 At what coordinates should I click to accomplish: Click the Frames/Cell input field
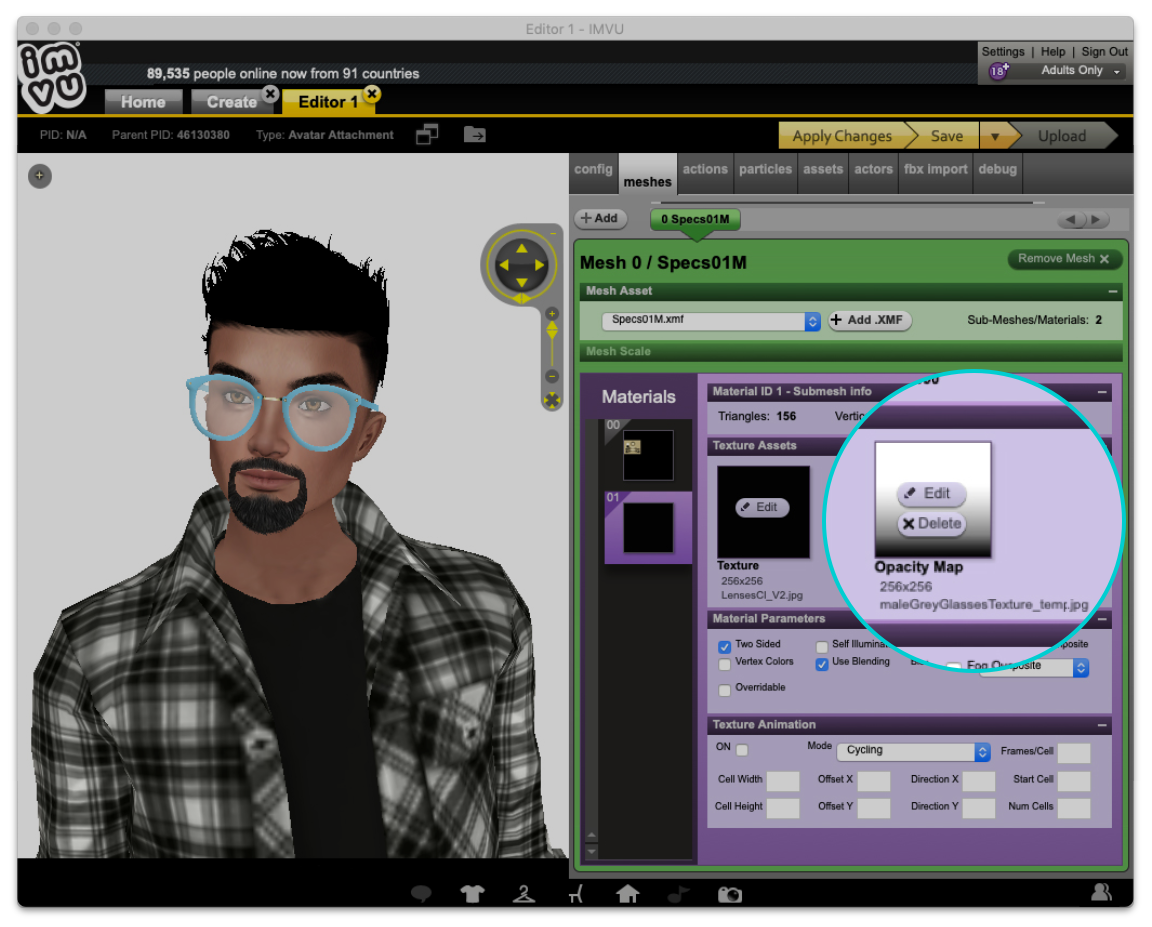pos(1073,752)
